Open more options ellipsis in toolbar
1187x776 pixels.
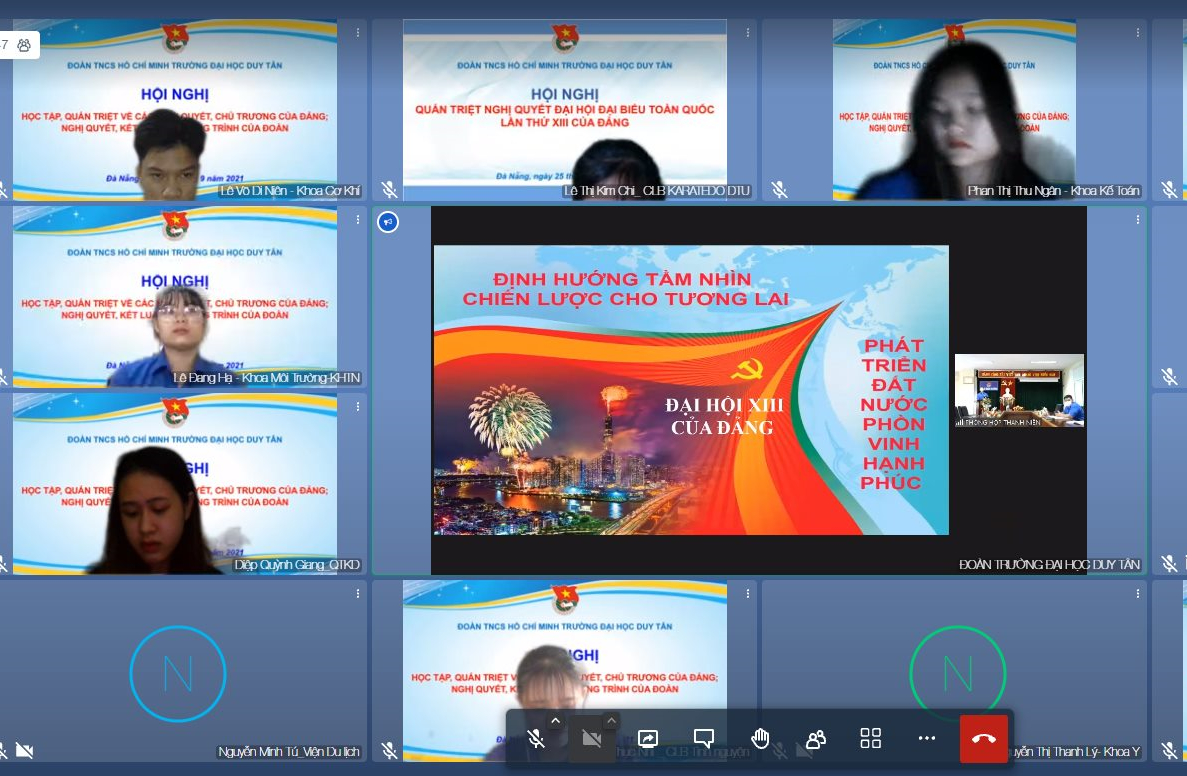pos(927,738)
